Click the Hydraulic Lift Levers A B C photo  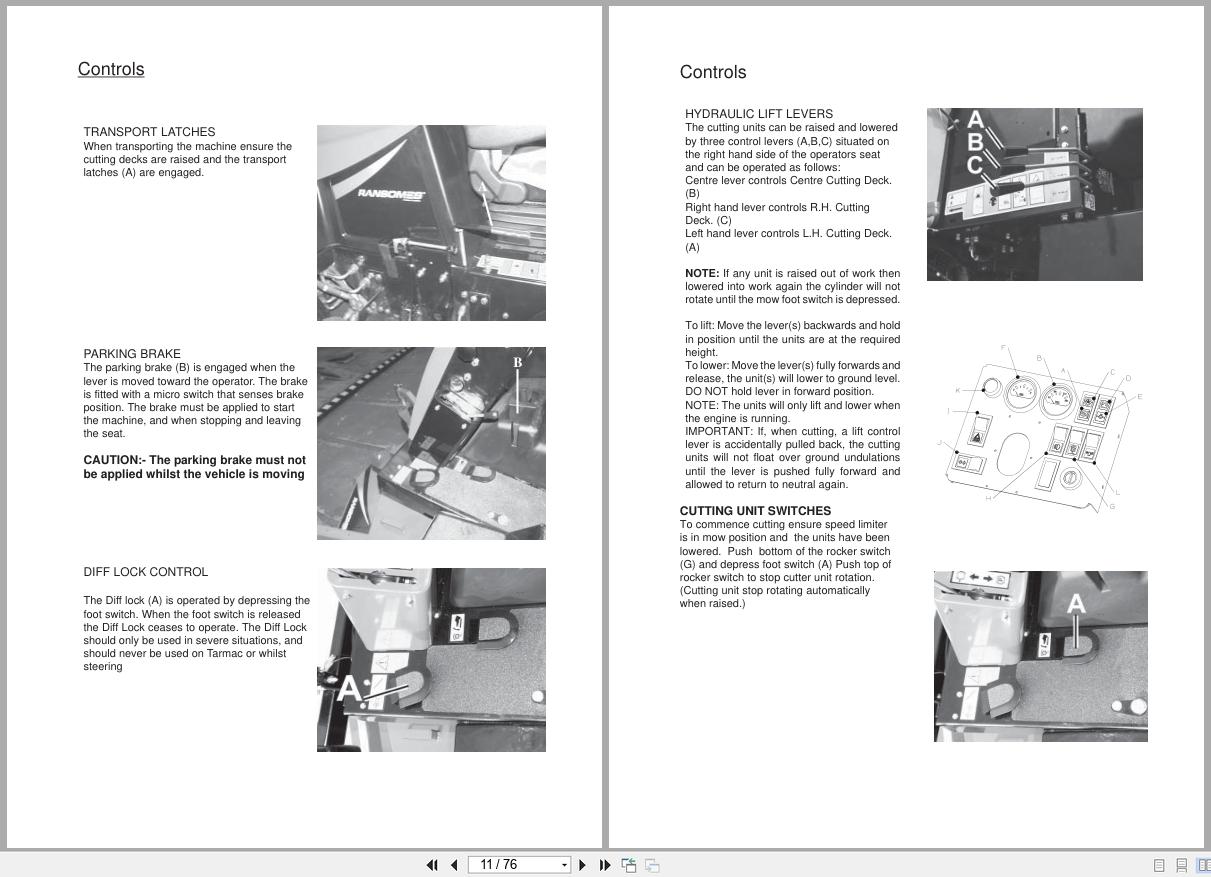click(x=1035, y=194)
